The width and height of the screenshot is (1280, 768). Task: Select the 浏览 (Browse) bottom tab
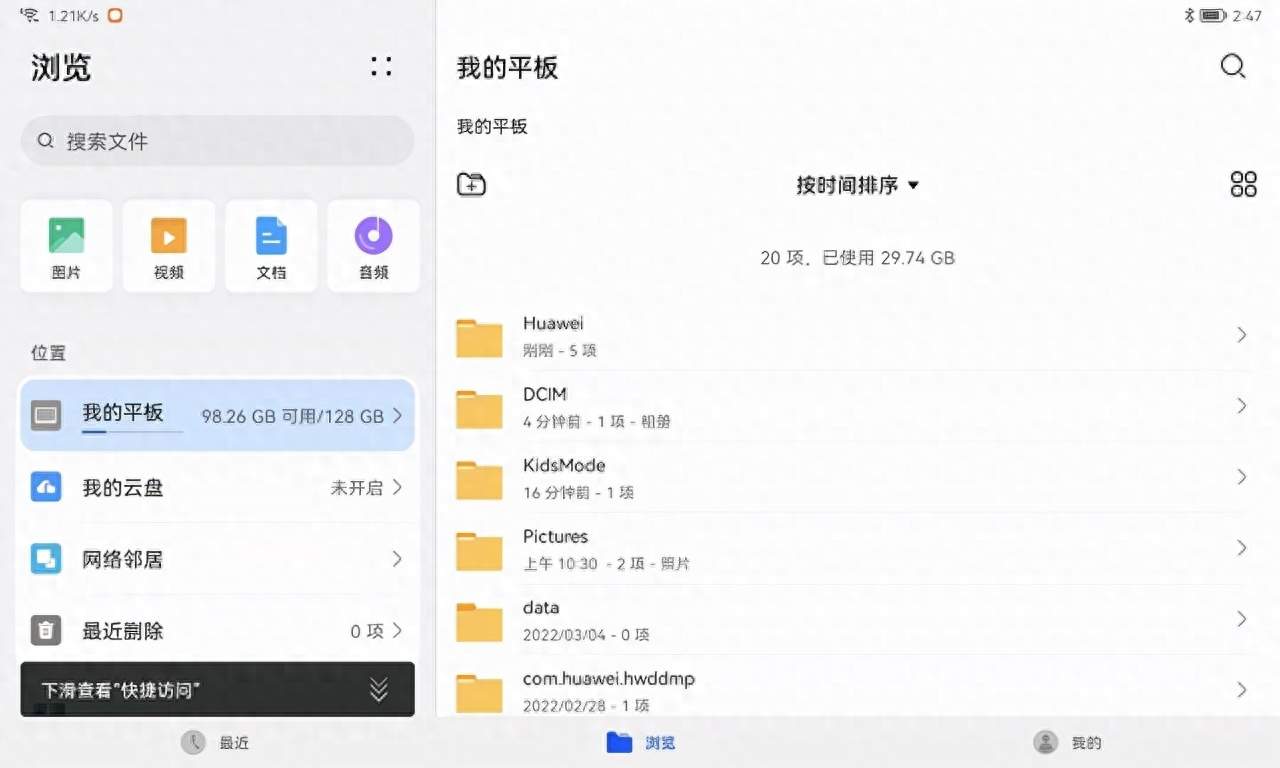click(641, 742)
